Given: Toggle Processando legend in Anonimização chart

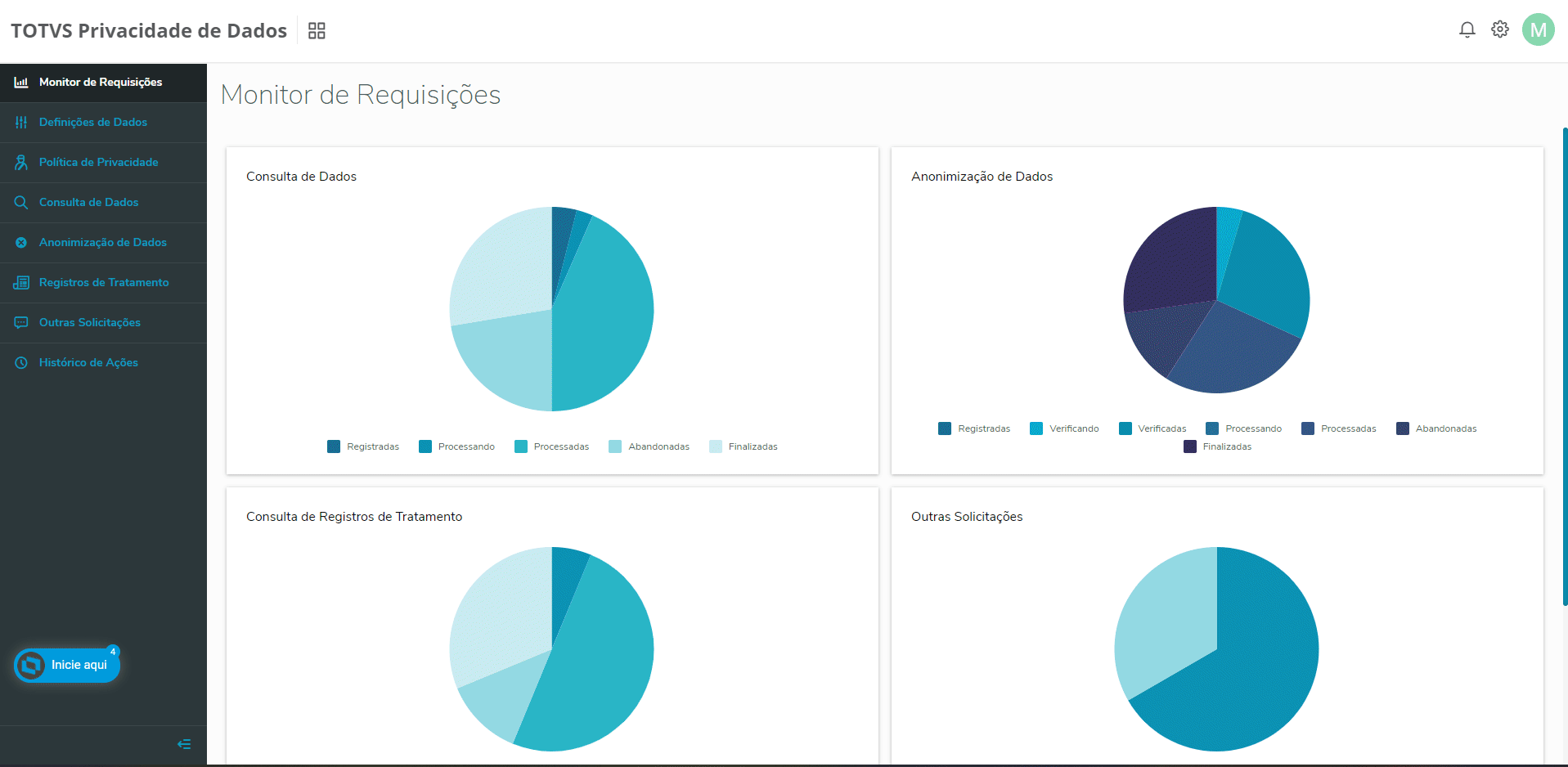Looking at the screenshot, I should pyautogui.click(x=1243, y=428).
